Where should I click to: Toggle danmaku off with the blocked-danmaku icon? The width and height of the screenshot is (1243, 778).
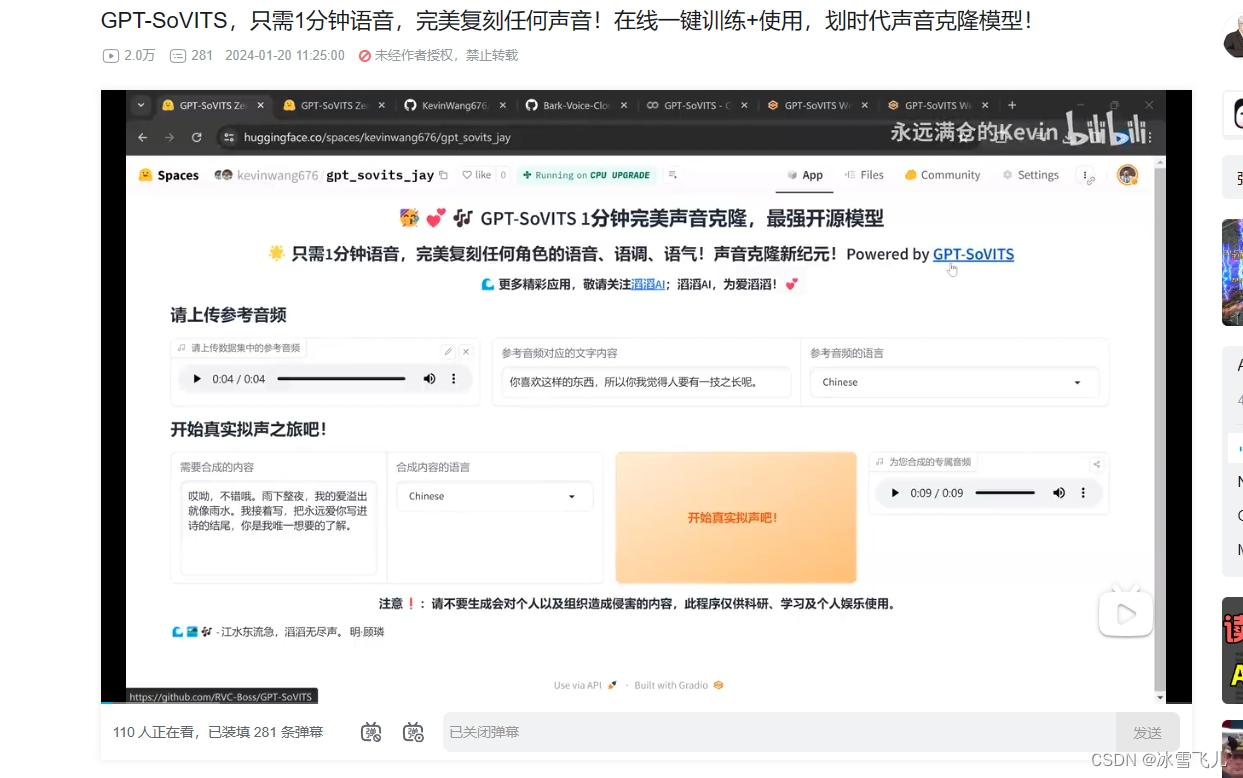(371, 731)
